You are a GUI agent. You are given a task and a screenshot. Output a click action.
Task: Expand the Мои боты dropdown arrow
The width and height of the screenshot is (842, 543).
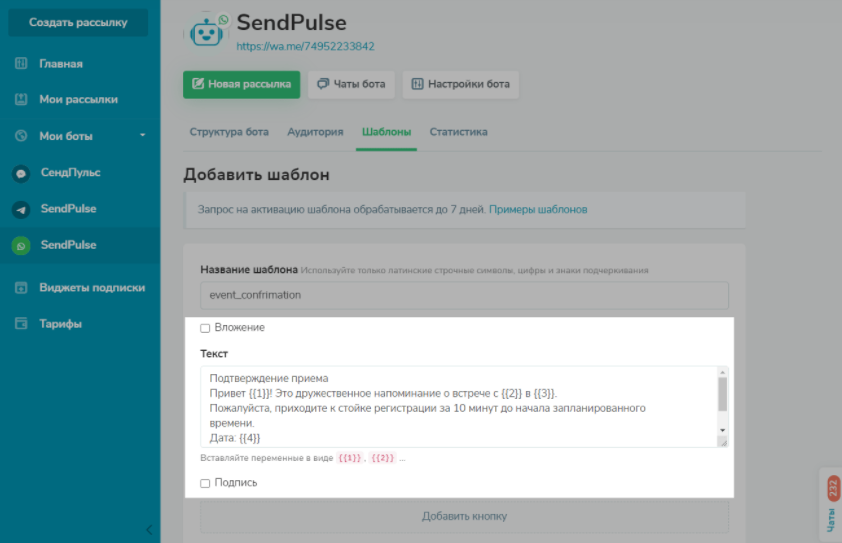click(x=142, y=136)
